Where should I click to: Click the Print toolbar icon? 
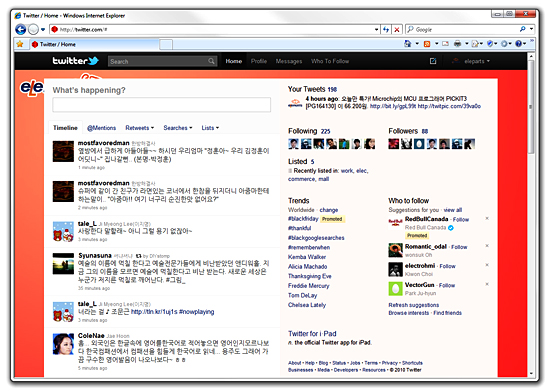(457, 44)
